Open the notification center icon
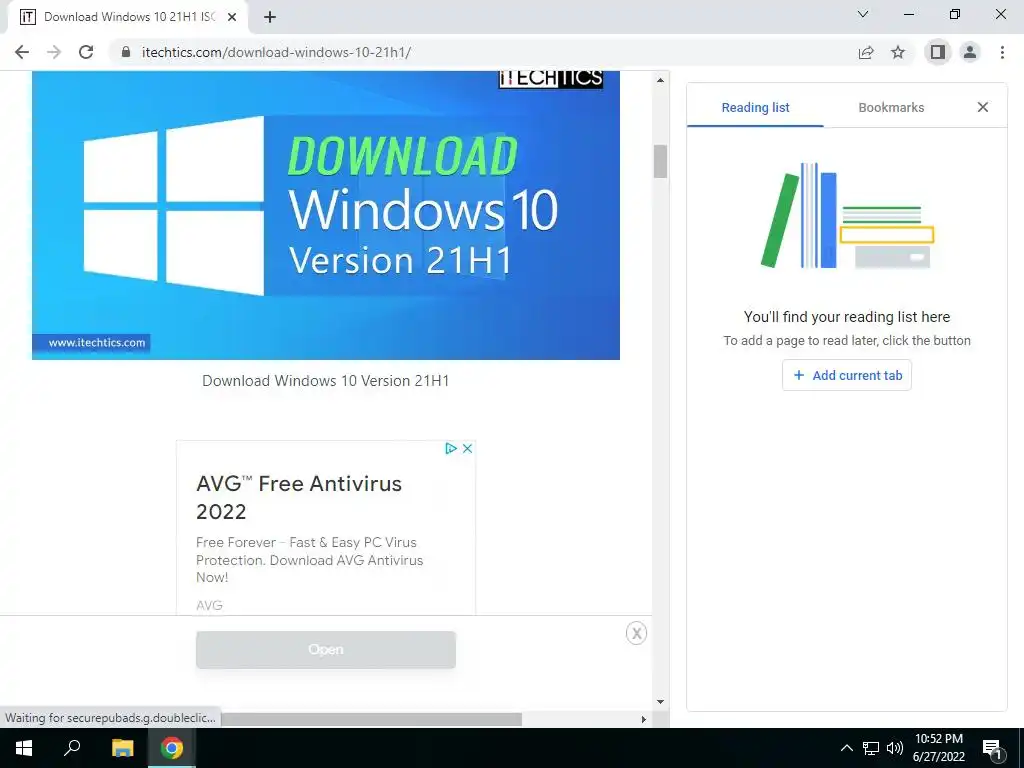 (x=992, y=748)
